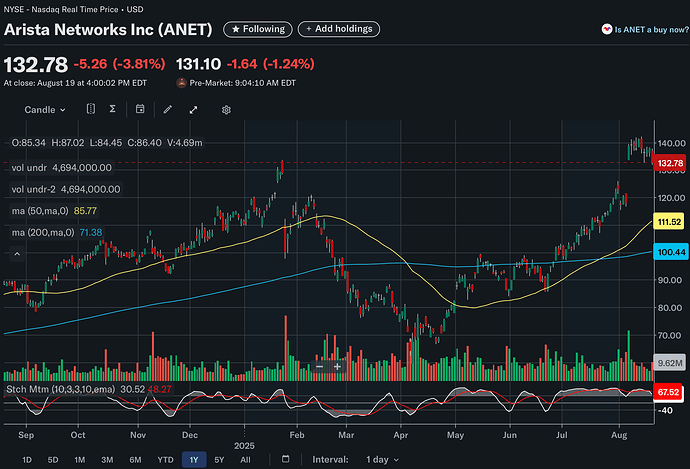Image resolution: width=690 pixels, height=469 pixels.
Task: Select the 5Y range tab
Action: pyautogui.click(x=219, y=460)
